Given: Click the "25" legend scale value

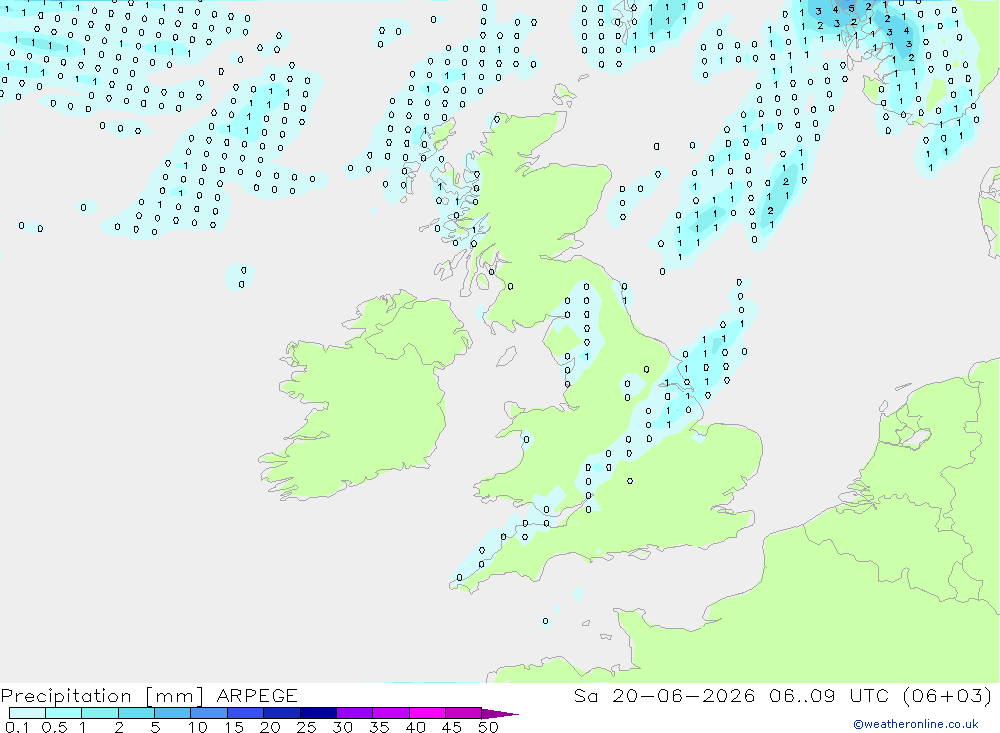Looking at the screenshot, I should (x=307, y=727).
